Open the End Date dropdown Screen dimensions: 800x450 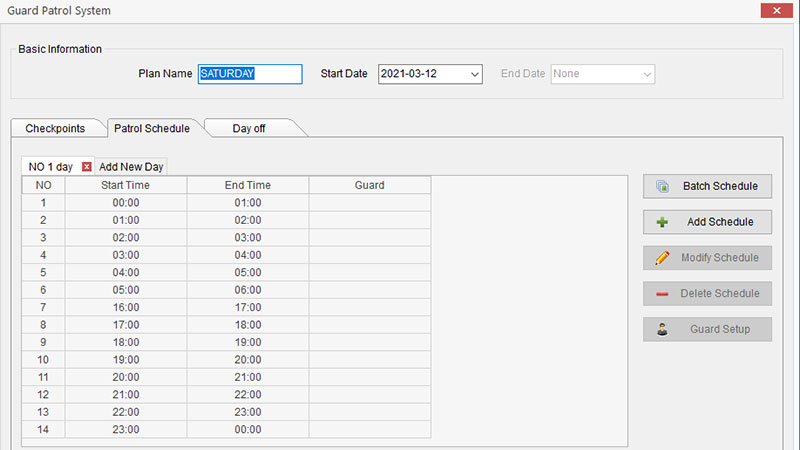[647, 74]
